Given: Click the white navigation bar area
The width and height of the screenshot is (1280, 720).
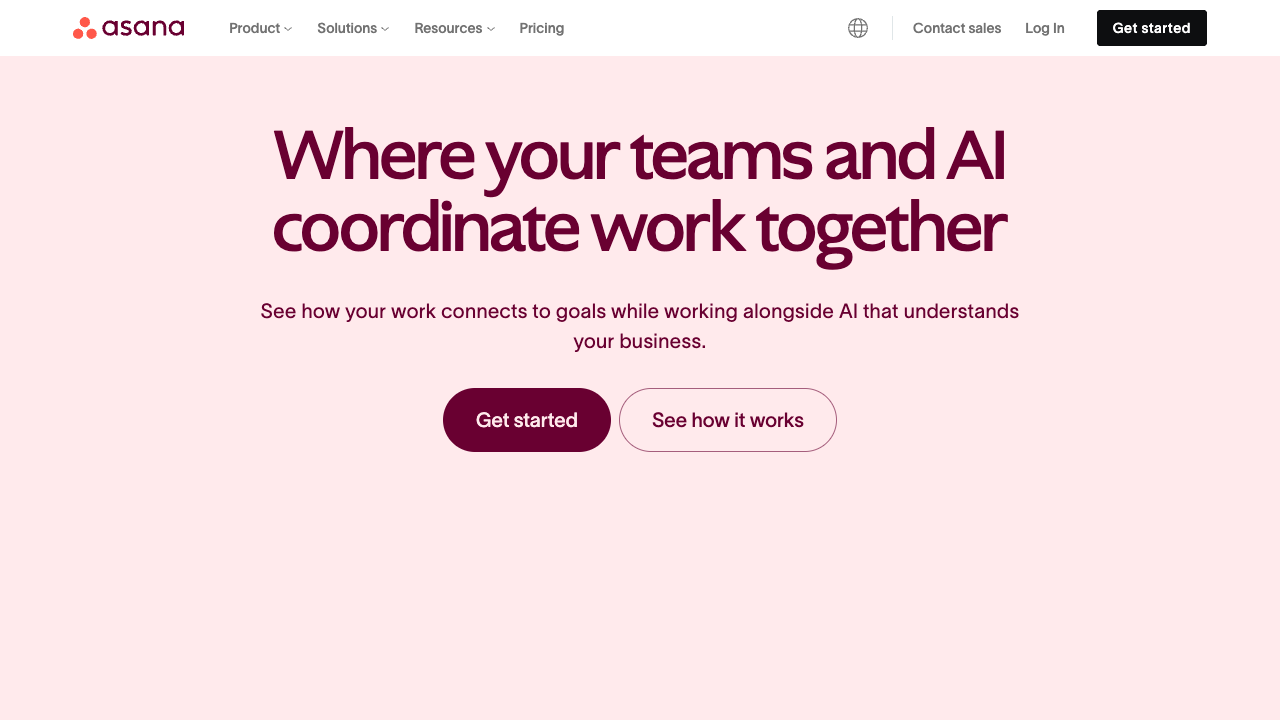Looking at the screenshot, I should pos(700,27).
